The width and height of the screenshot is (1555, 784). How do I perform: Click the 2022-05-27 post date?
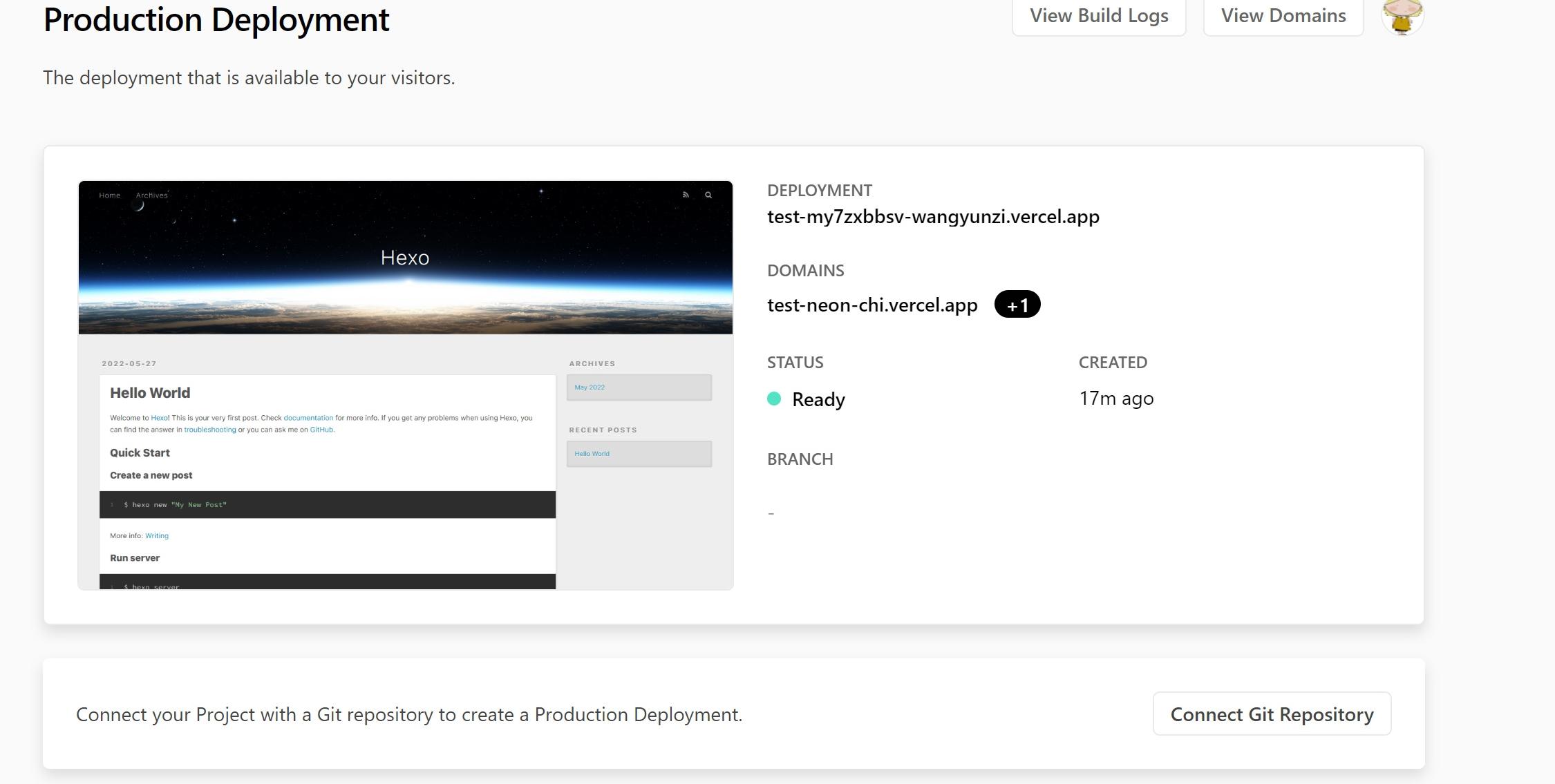click(x=129, y=363)
